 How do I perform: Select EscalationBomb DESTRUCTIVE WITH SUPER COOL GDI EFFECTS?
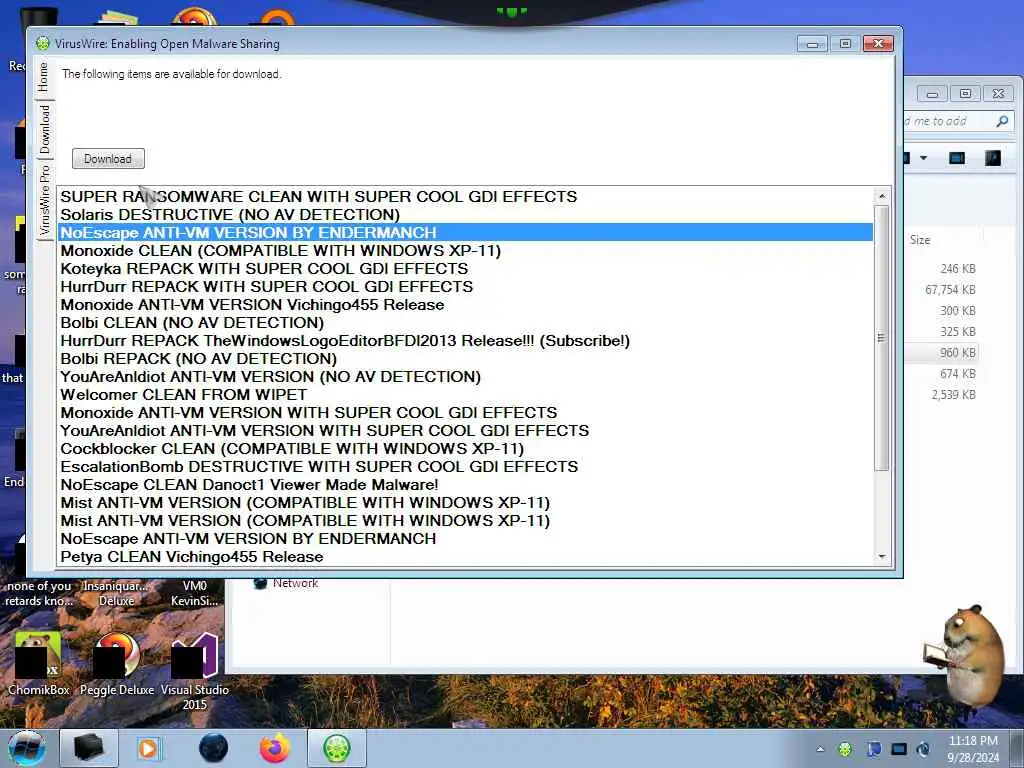coord(465,467)
